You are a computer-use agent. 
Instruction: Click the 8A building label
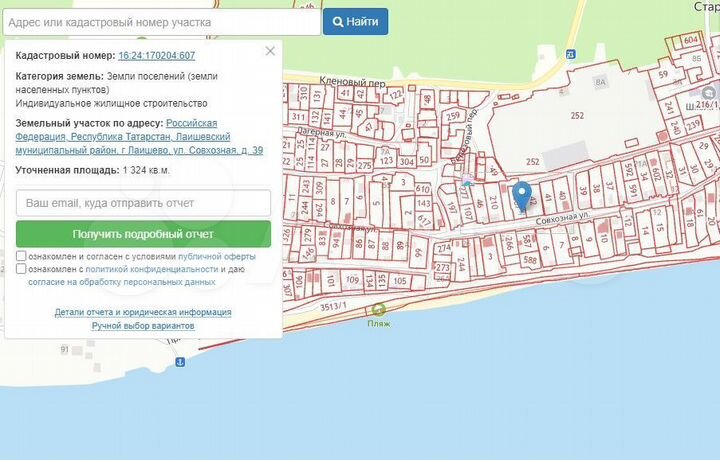[600, 83]
